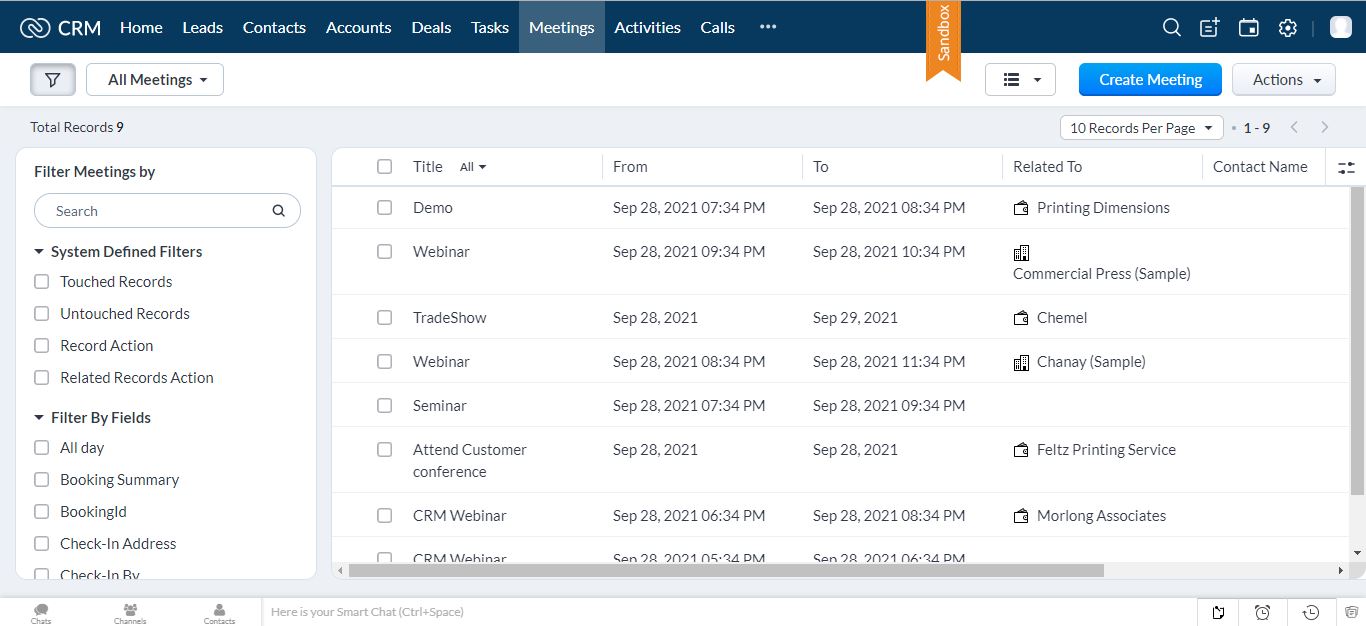The width and height of the screenshot is (1366, 626).
Task: Open the Channels icon in bottom bar
Action: coord(130,612)
